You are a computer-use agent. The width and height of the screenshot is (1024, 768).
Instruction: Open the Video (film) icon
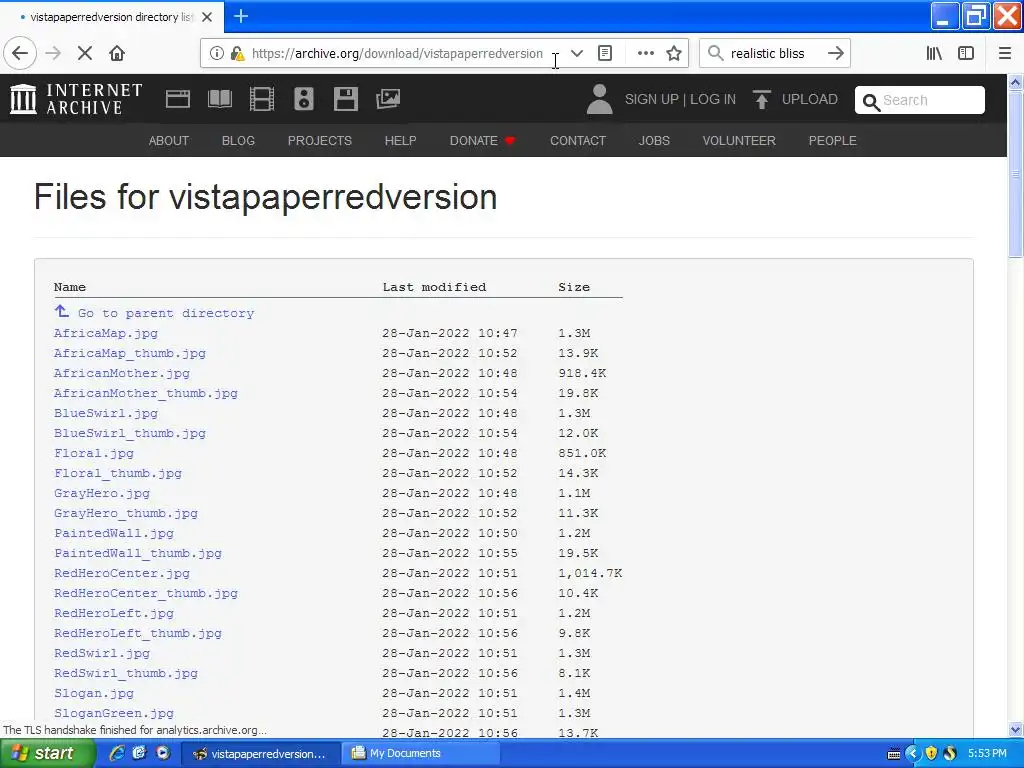(262, 99)
